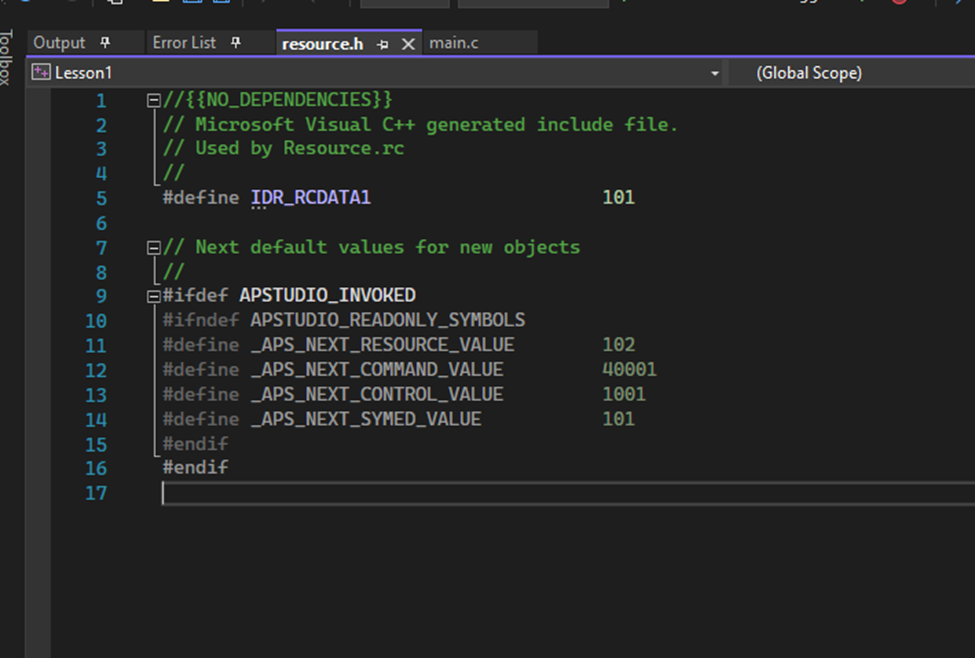
Task: Click the APSTUDIO_INVOKED macro name
Action: (327, 296)
